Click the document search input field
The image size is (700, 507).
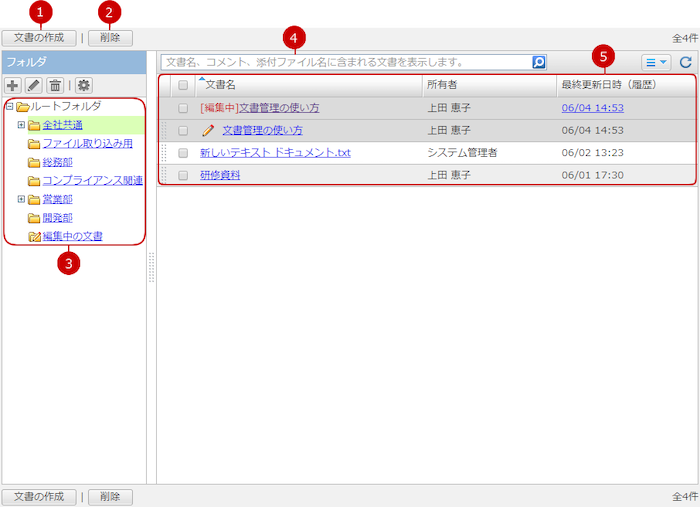345,62
